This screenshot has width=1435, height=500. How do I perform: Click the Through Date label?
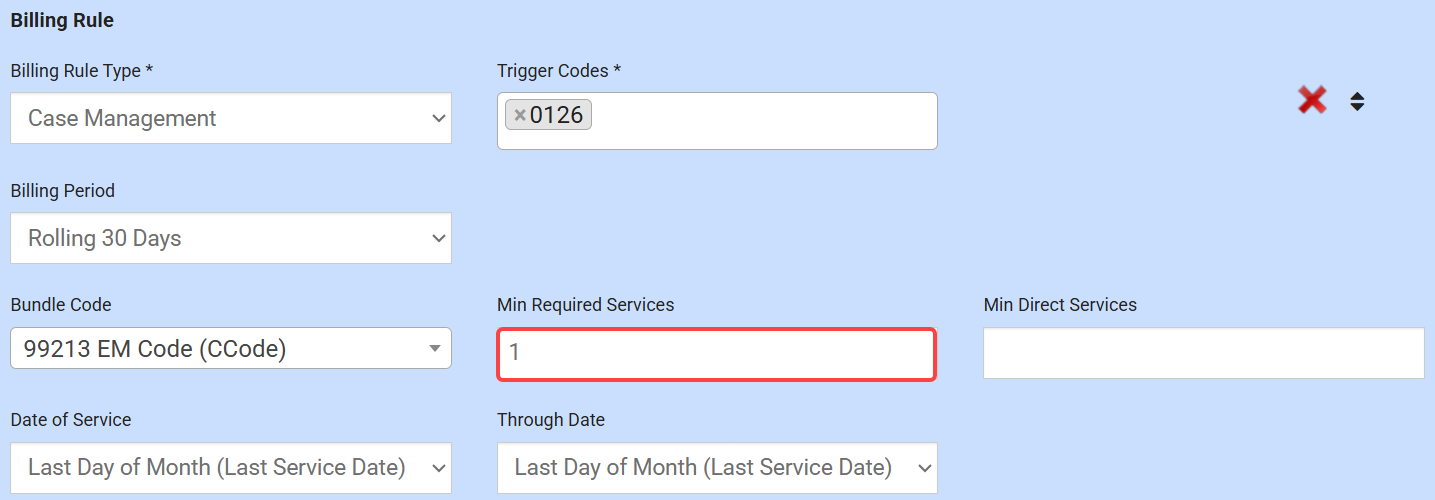(x=551, y=420)
